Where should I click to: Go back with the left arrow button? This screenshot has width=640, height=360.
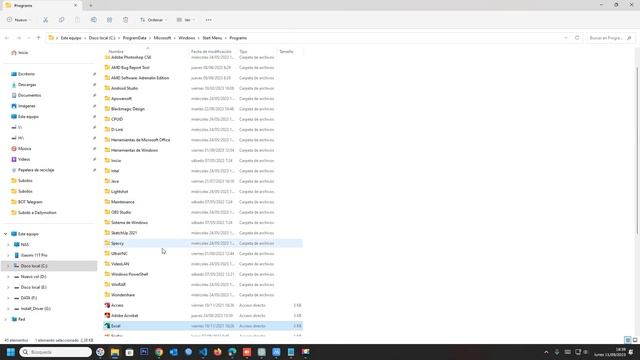click(7, 38)
